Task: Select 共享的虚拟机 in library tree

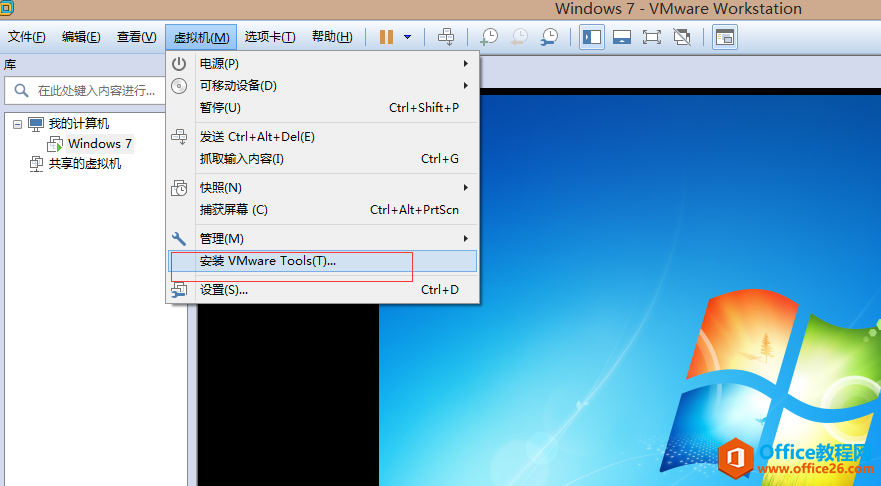Action: (x=84, y=164)
